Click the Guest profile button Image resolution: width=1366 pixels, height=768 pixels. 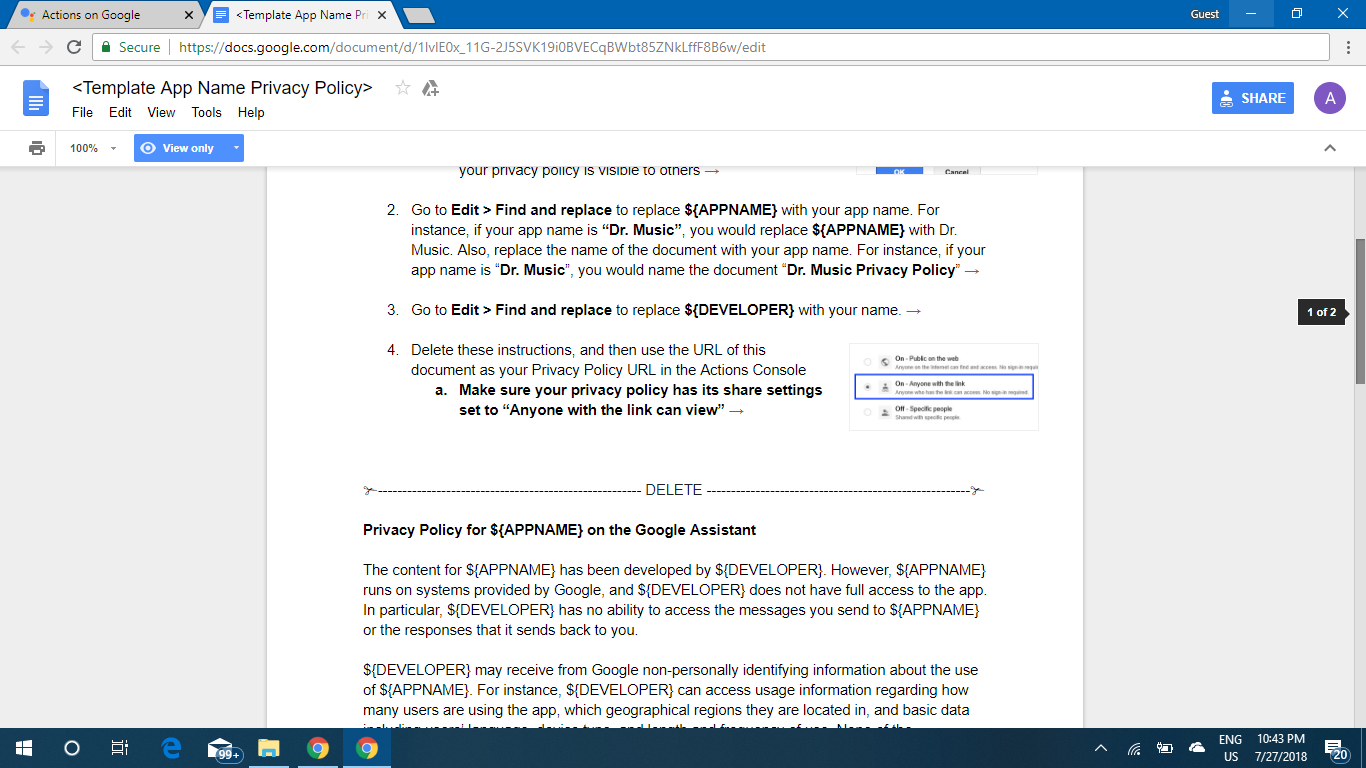pos(1205,14)
